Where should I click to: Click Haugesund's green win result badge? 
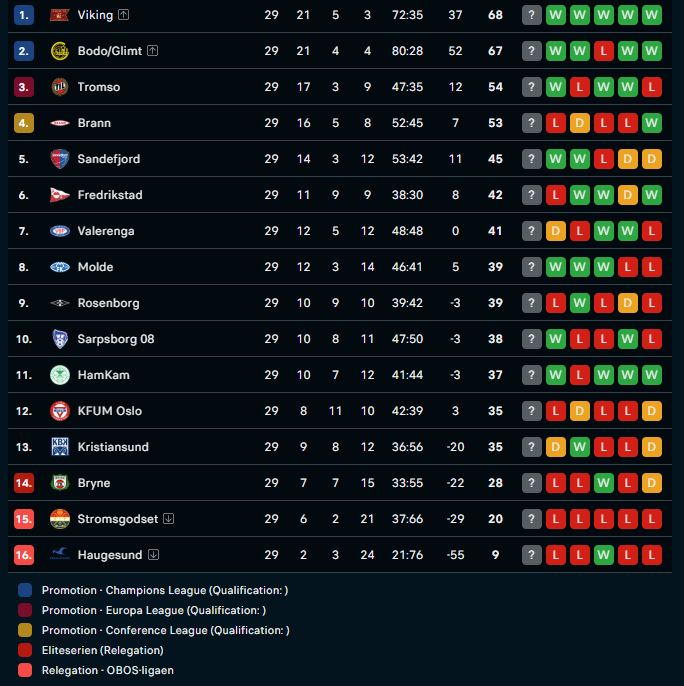click(x=604, y=555)
